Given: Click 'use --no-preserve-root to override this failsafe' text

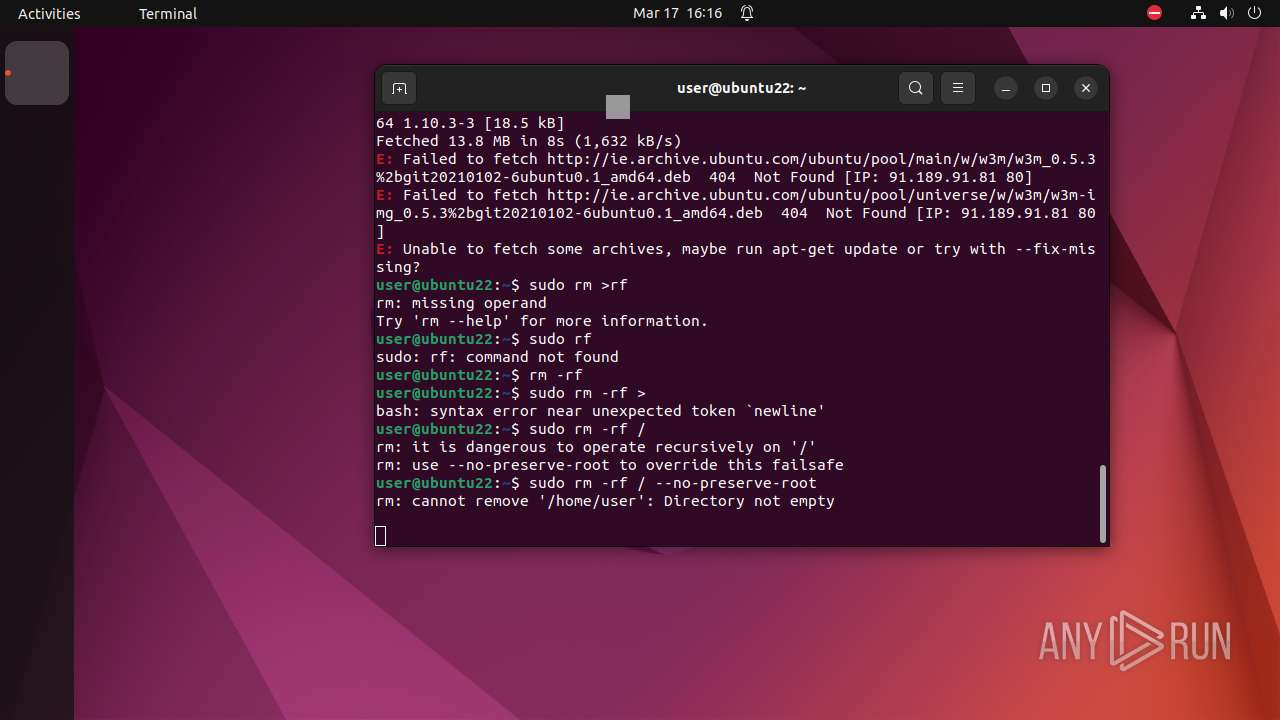Looking at the screenshot, I should click(x=628, y=465).
